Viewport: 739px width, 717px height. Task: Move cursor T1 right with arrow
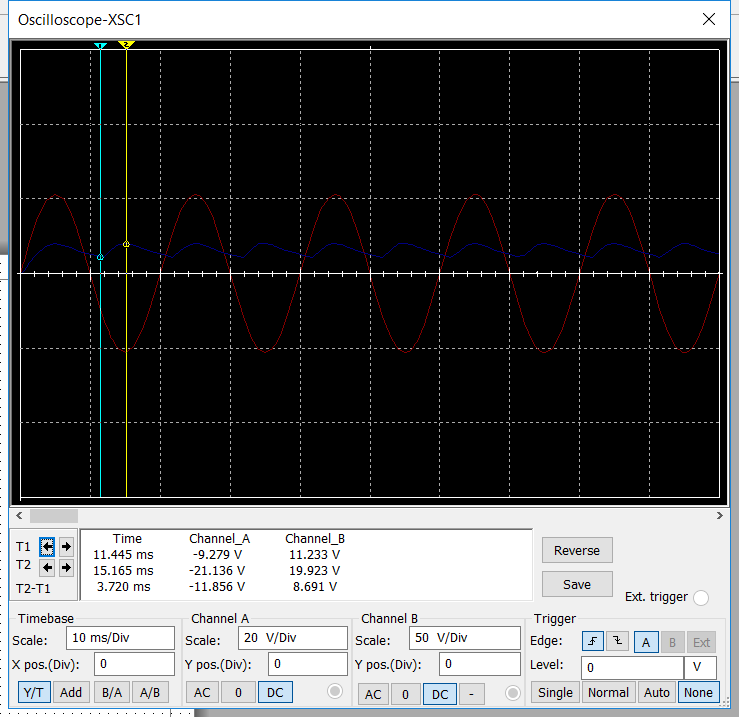click(66, 546)
